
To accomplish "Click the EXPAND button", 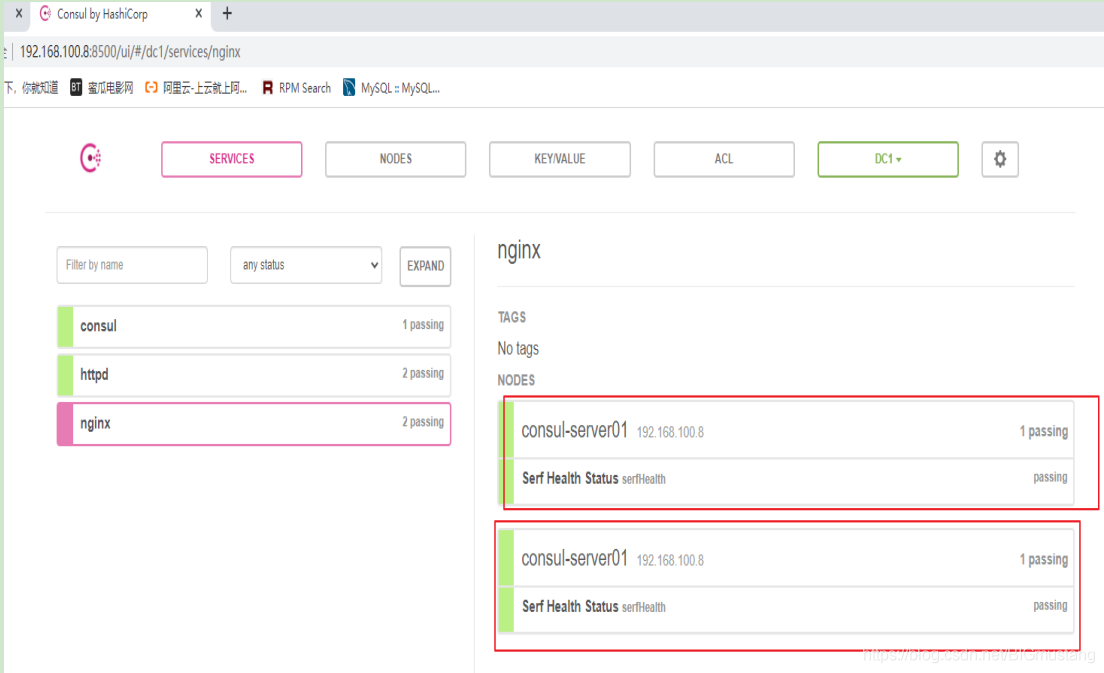I will pyautogui.click(x=425, y=266).
